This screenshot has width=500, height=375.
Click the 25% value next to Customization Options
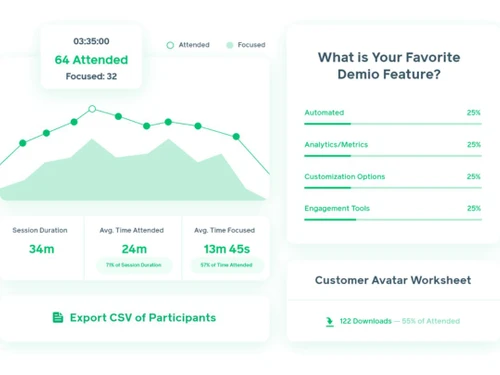(474, 177)
